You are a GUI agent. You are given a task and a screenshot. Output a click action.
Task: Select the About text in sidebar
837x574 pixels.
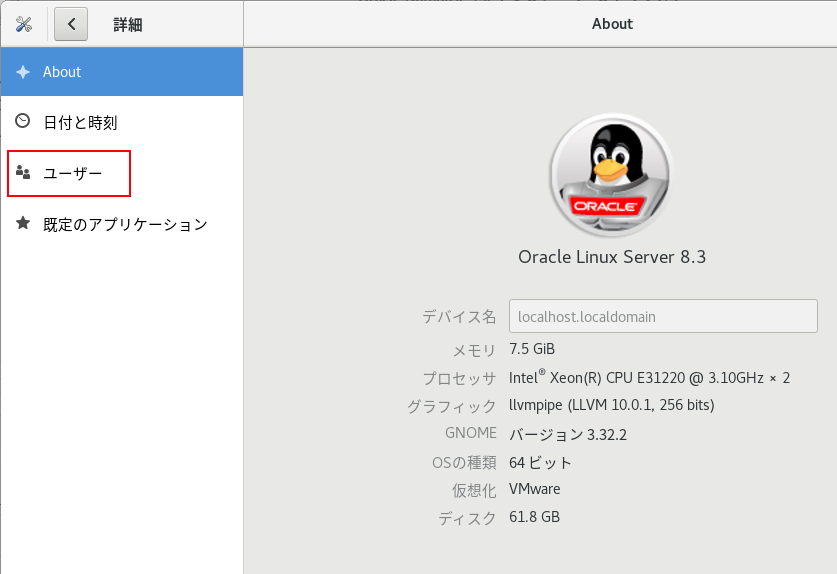click(x=62, y=72)
